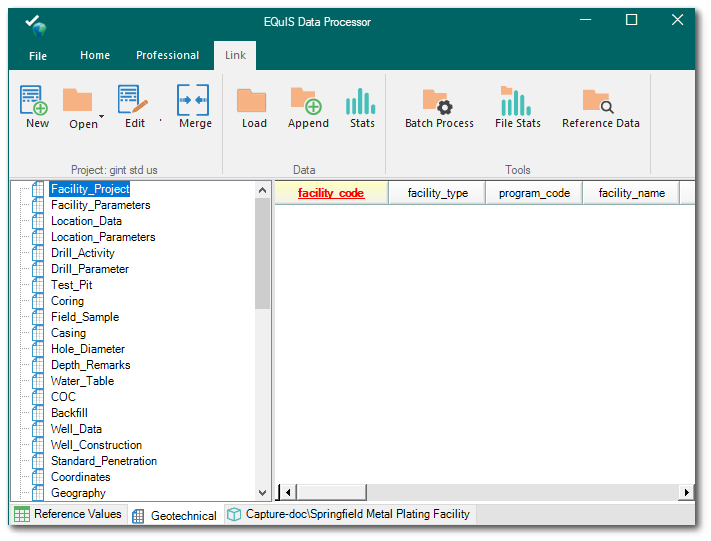711x541 pixels.
Task: Open the File menu
Action: click(38, 56)
